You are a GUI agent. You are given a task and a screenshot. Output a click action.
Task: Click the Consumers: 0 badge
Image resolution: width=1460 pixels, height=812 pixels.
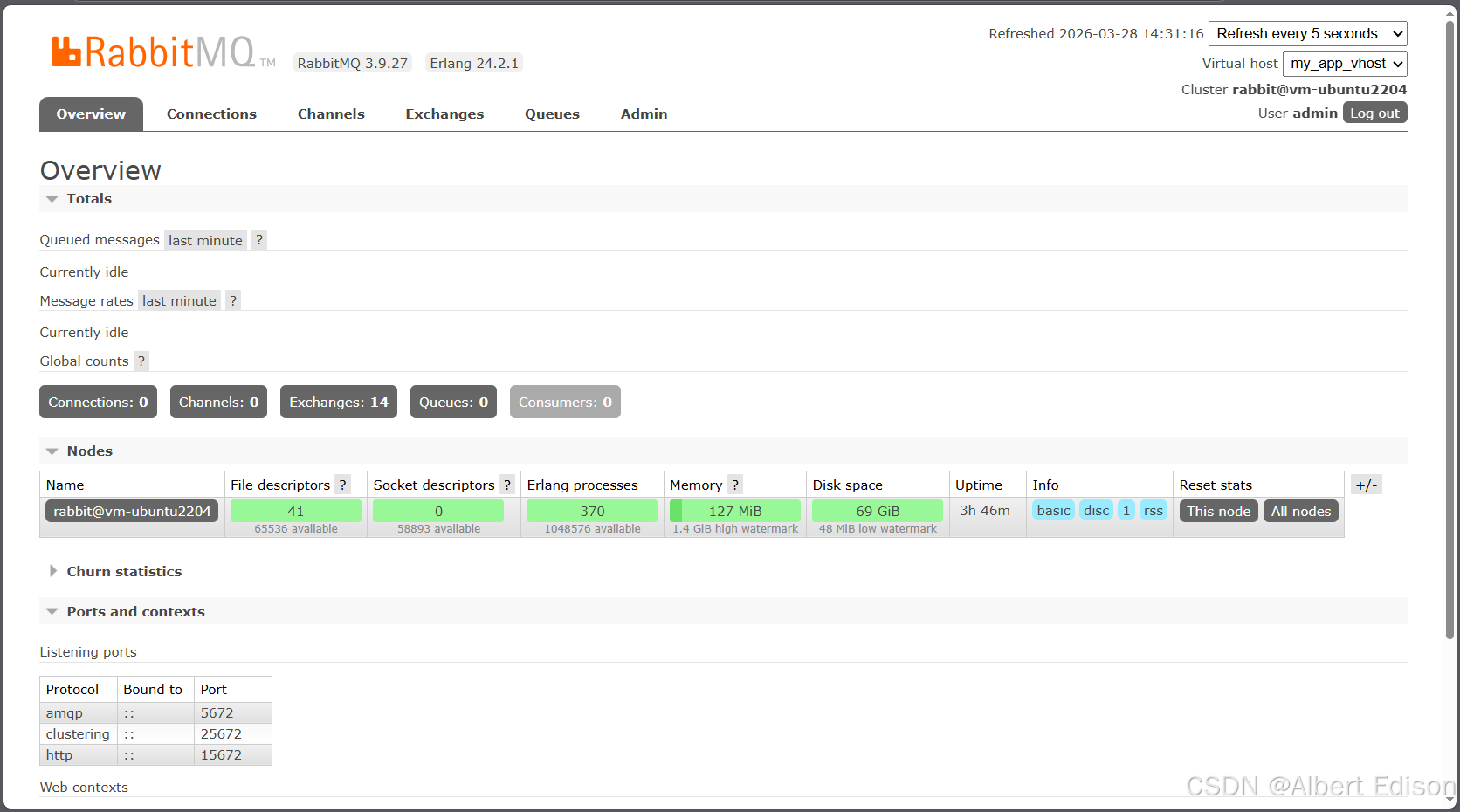pyautogui.click(x=565, y=402)
